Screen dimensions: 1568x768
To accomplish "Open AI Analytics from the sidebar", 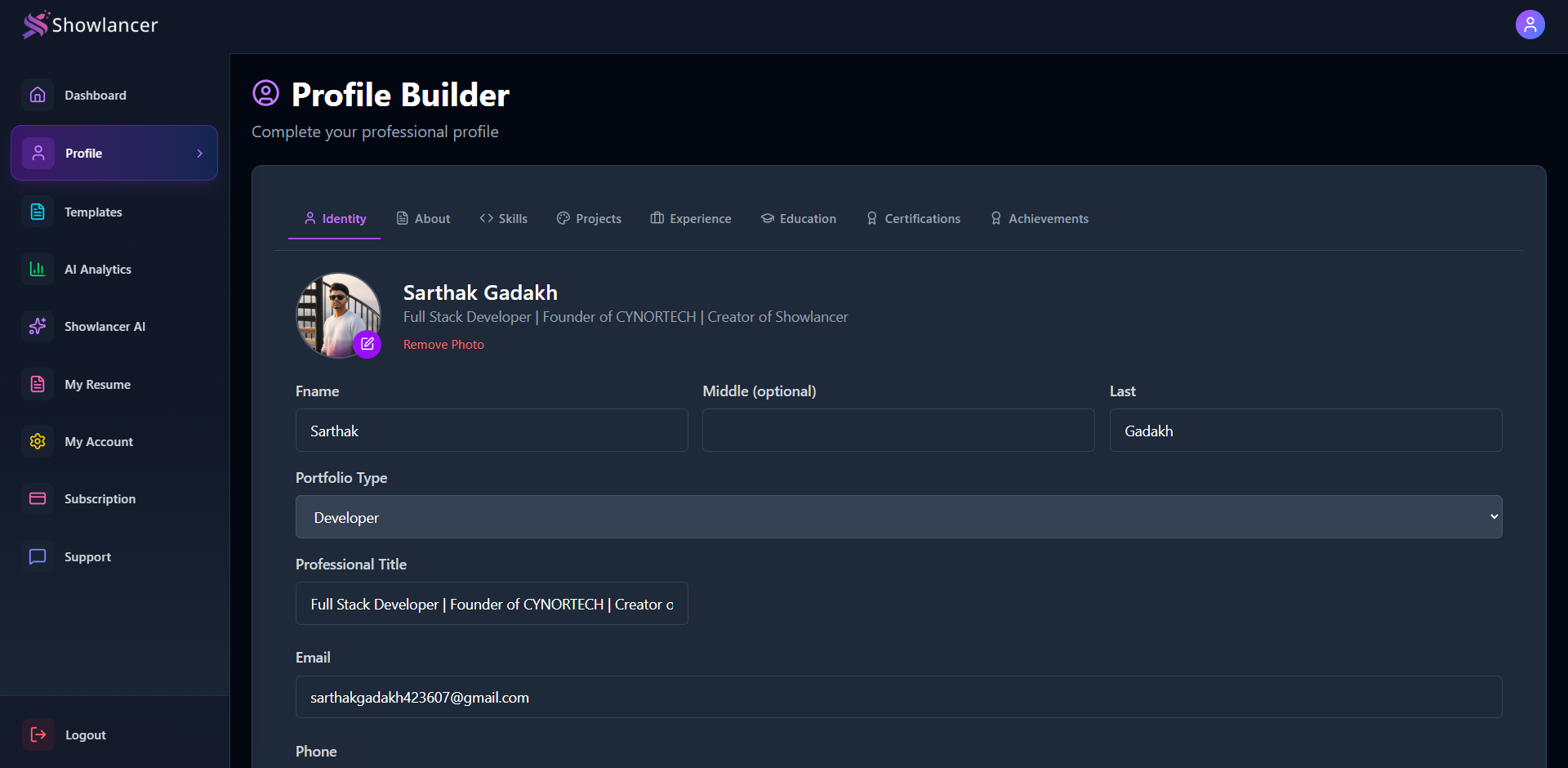I will click(x=114, y=269).
